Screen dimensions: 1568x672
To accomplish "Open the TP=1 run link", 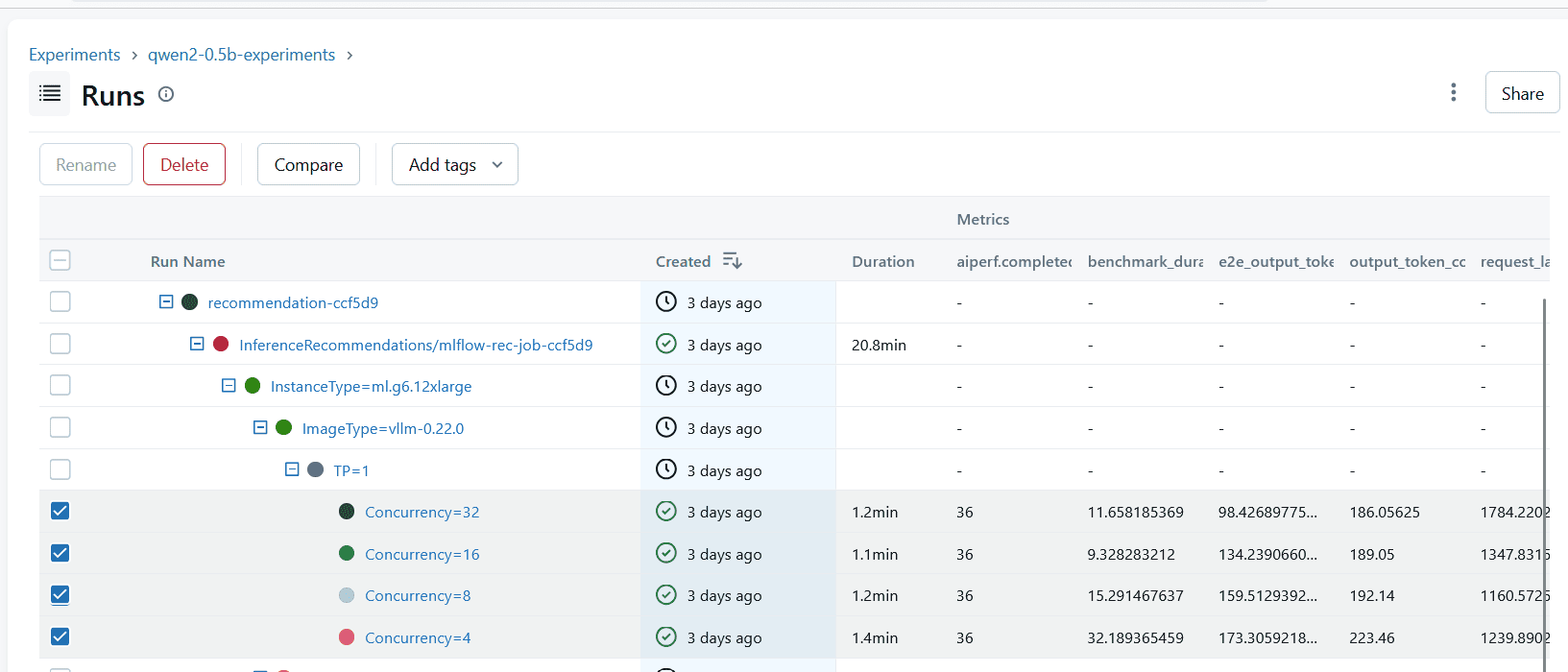I will pos(351,470).
